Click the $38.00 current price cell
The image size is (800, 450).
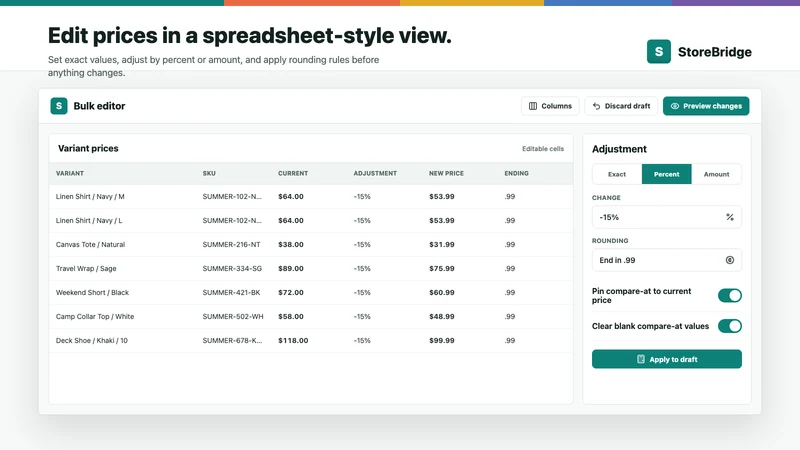coord(291,244)
